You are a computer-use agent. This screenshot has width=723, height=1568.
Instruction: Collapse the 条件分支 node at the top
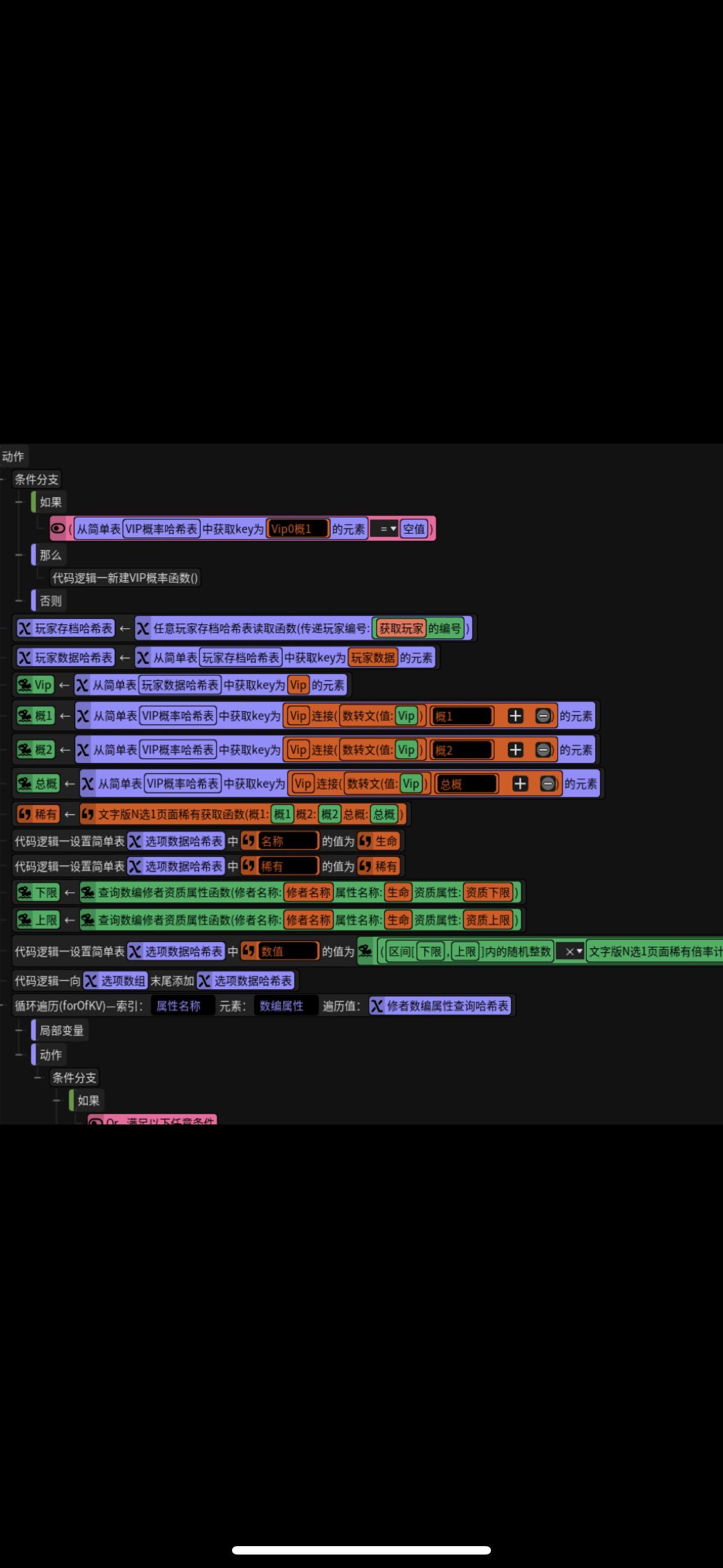pyautogui.click(x=4, y=479)
